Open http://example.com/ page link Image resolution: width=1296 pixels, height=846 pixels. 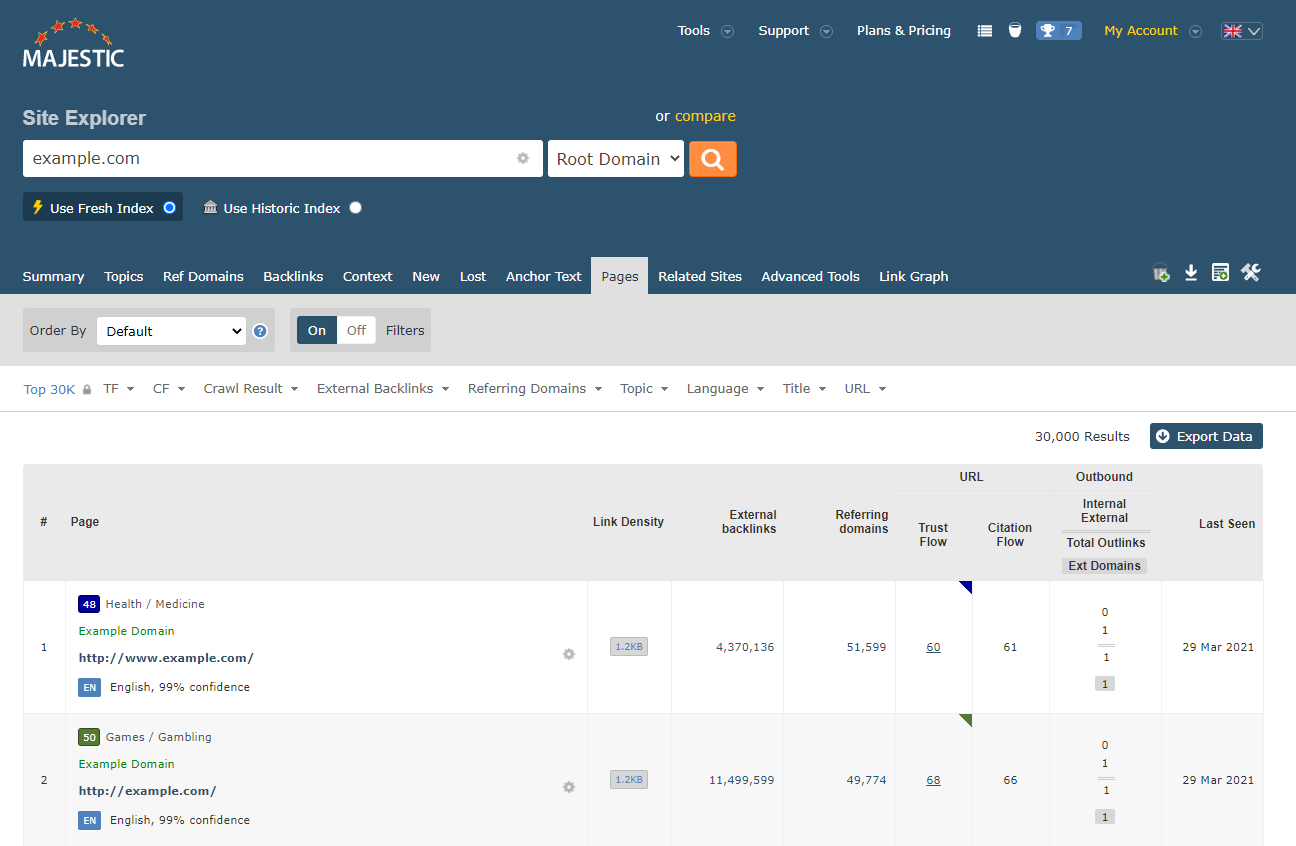click(x=147, y=791)
